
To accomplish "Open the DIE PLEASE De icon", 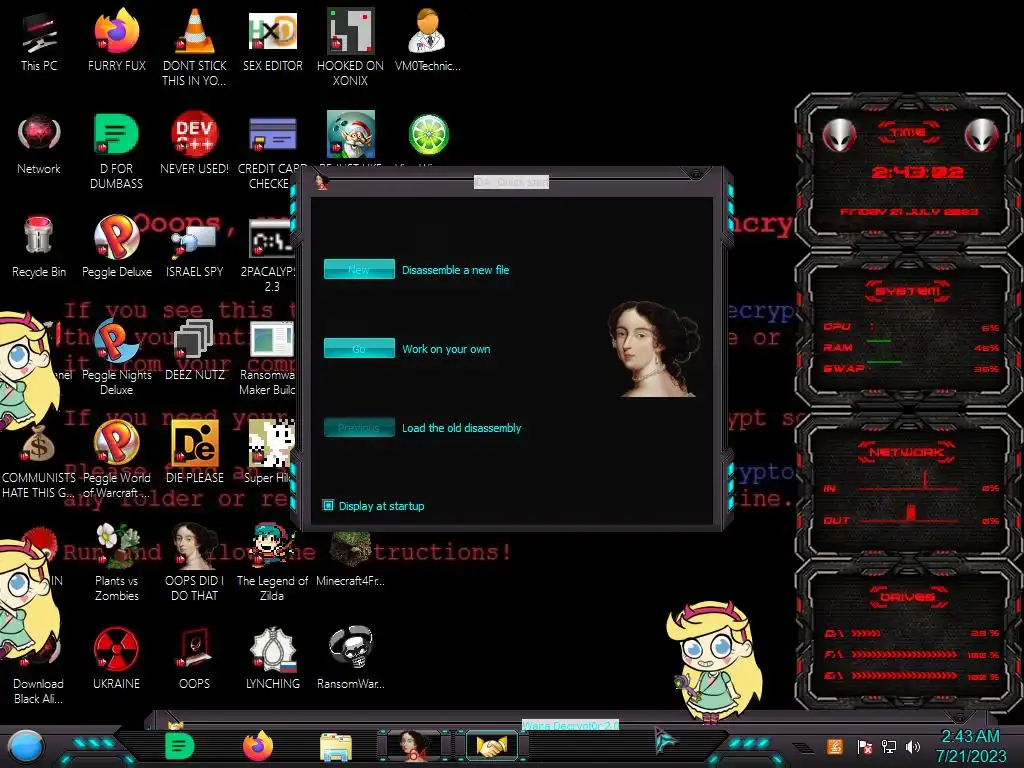I will click(194, 452).
